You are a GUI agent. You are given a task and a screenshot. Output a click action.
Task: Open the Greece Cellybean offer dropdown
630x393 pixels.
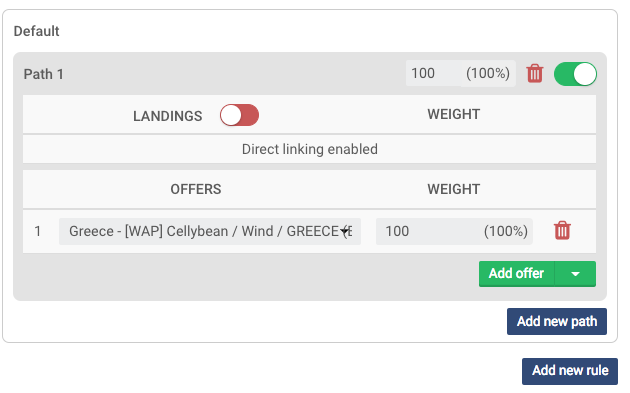[210, 231]
